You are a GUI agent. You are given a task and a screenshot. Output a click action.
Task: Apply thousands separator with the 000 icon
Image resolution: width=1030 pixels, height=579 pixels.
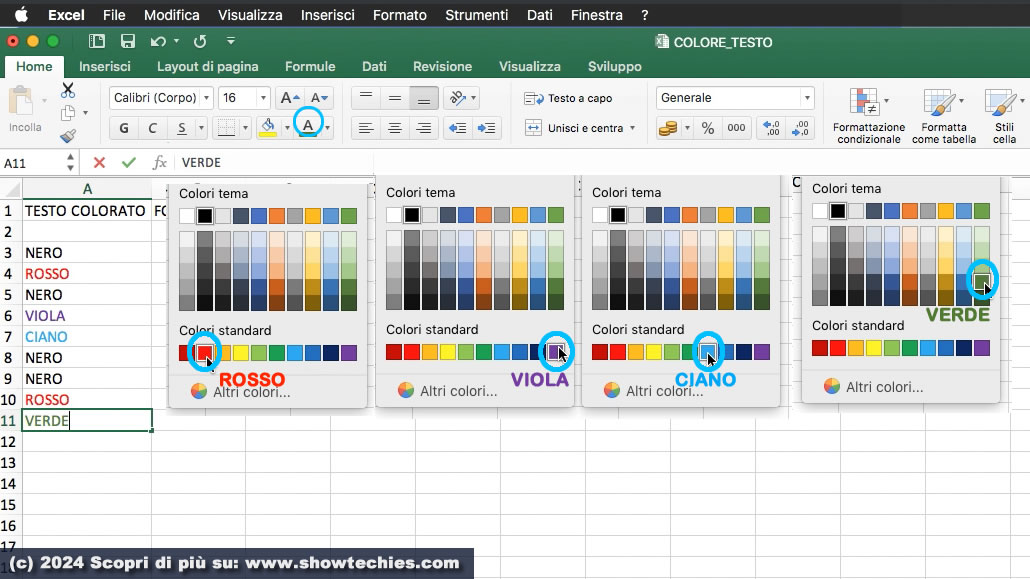736,128
